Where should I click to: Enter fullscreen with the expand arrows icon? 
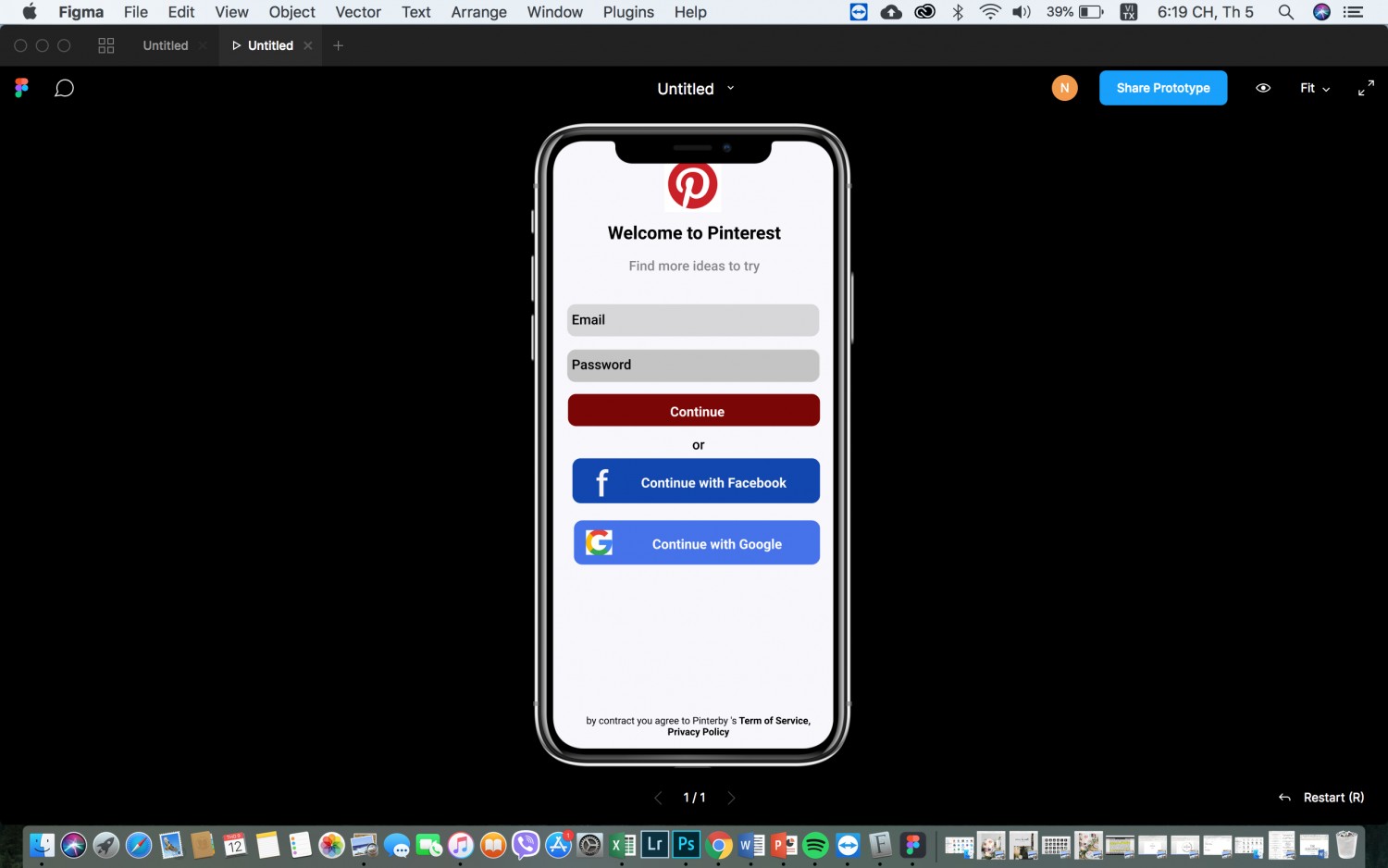click(1366, 88)
